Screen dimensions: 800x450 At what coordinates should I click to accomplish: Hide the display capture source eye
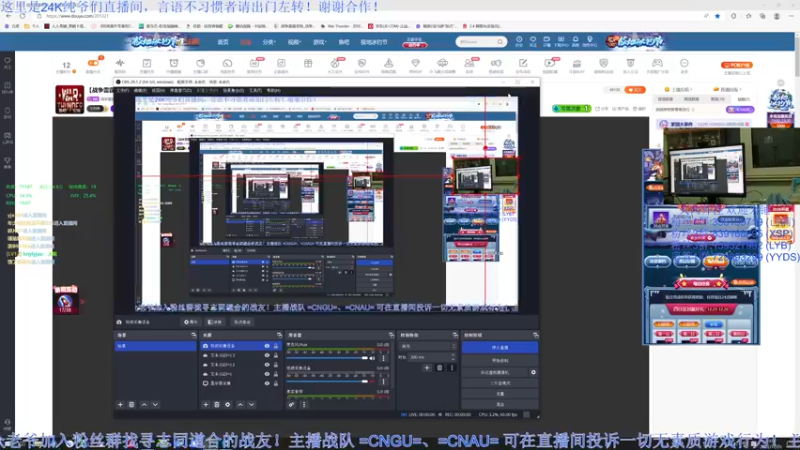[x=267, y=383]
